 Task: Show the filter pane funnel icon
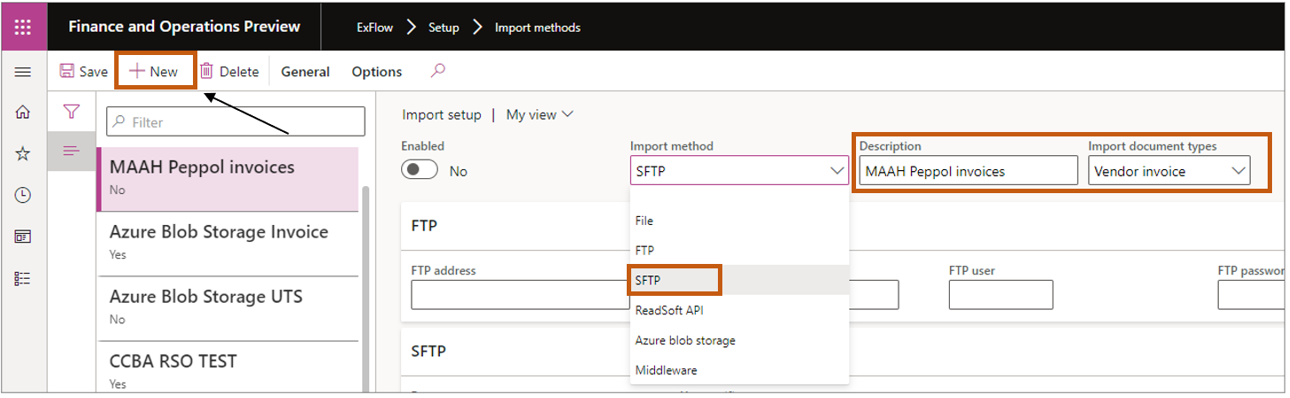(x=71, y=112)
